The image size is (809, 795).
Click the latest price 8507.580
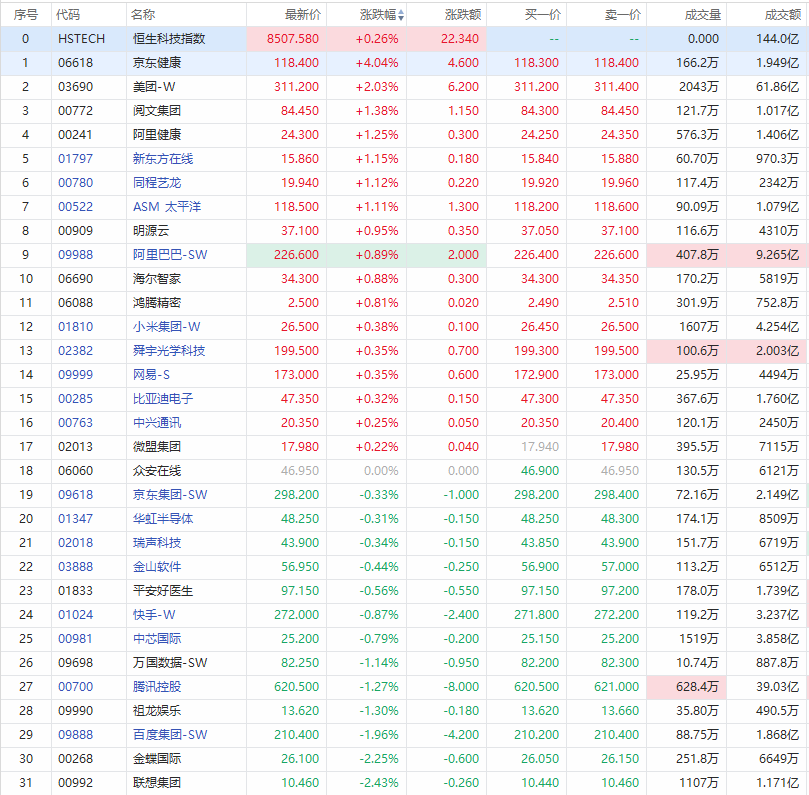tap(293, 39)
